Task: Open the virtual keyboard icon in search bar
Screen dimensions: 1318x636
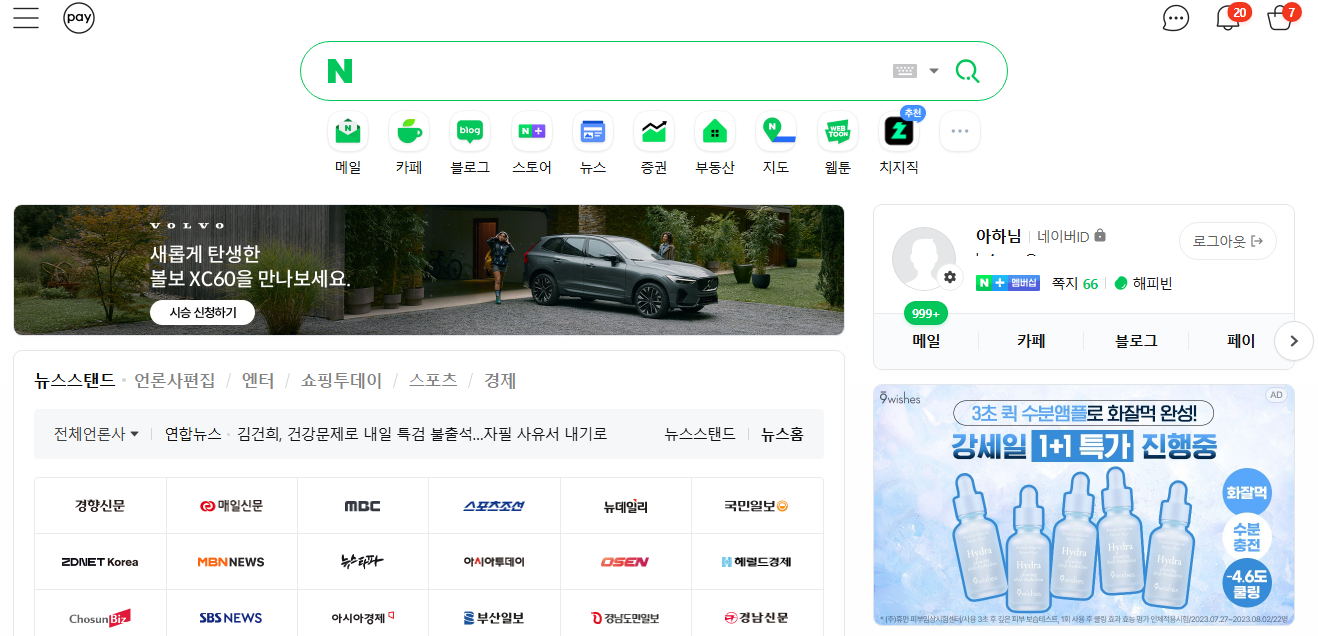Action: (904, 71)
